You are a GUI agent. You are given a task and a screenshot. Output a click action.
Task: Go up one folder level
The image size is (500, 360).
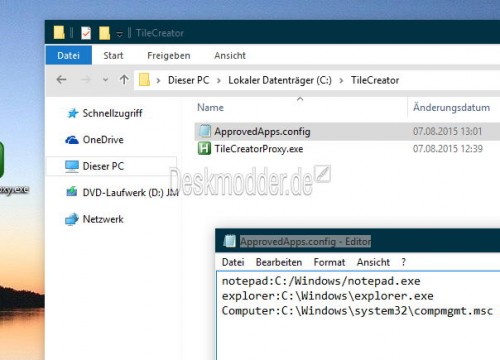point(124,80)
